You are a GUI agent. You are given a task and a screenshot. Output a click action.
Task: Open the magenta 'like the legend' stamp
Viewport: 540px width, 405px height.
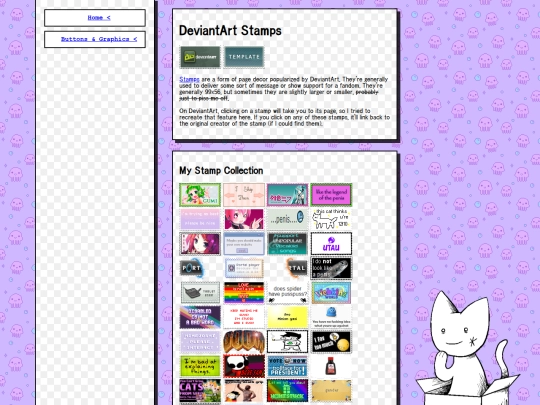(x=331, y=195)
